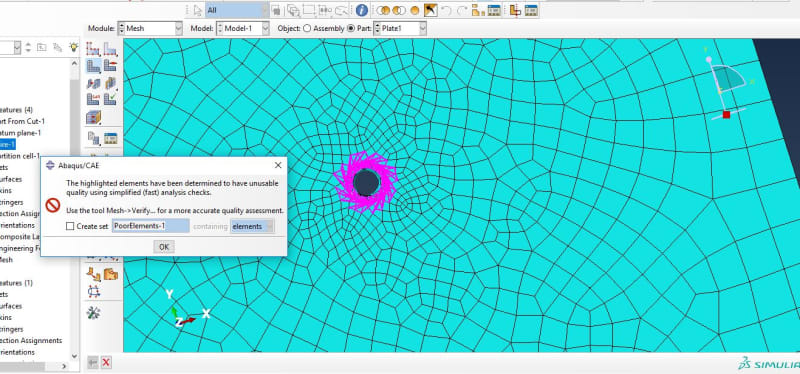Click the model tree scroll down arrow
The height and width of the screenshot is (374, 800).
[x=74, y=356]
